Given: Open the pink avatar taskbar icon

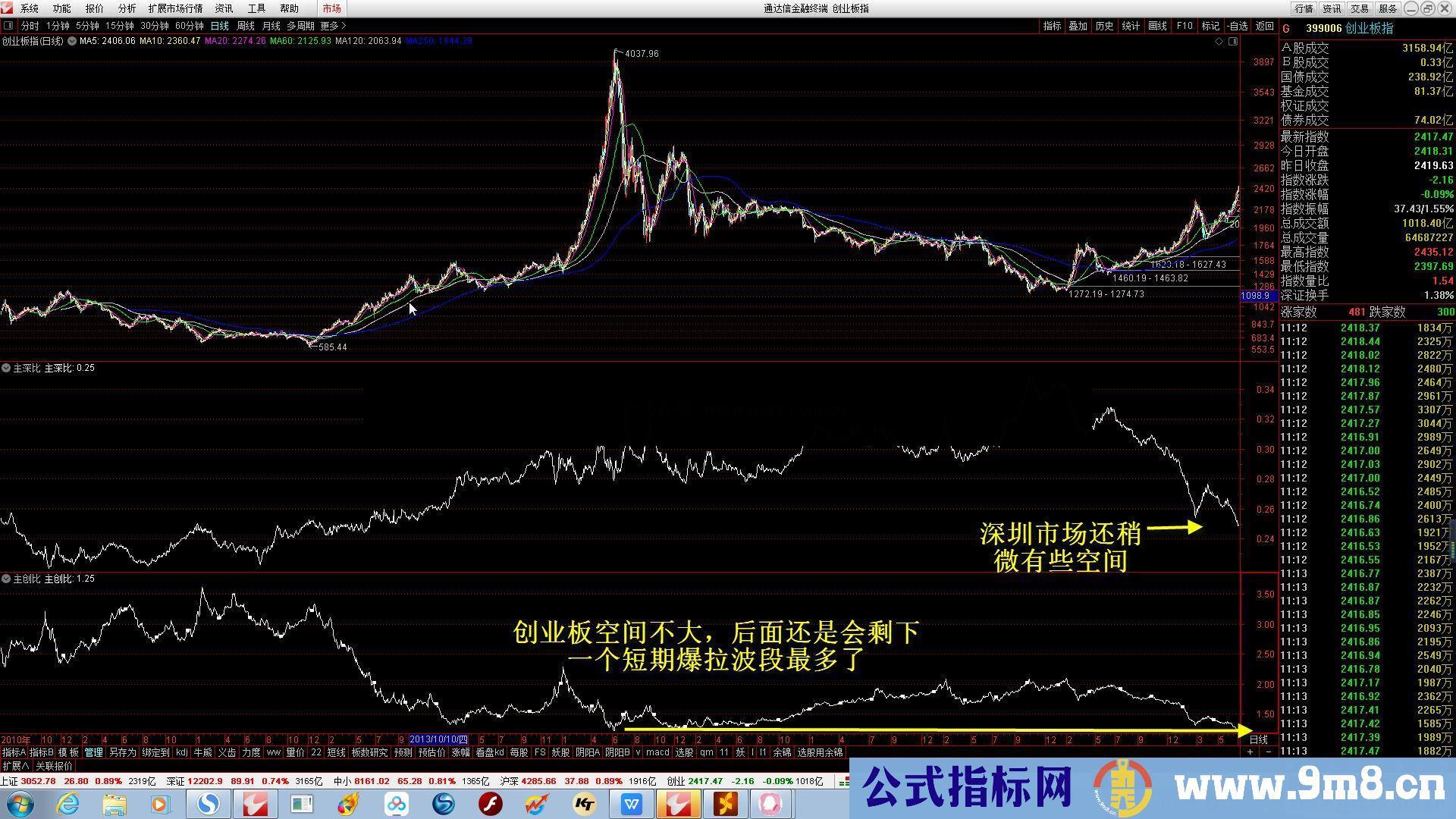Looking at the screenshot, I should click(771, 804).
